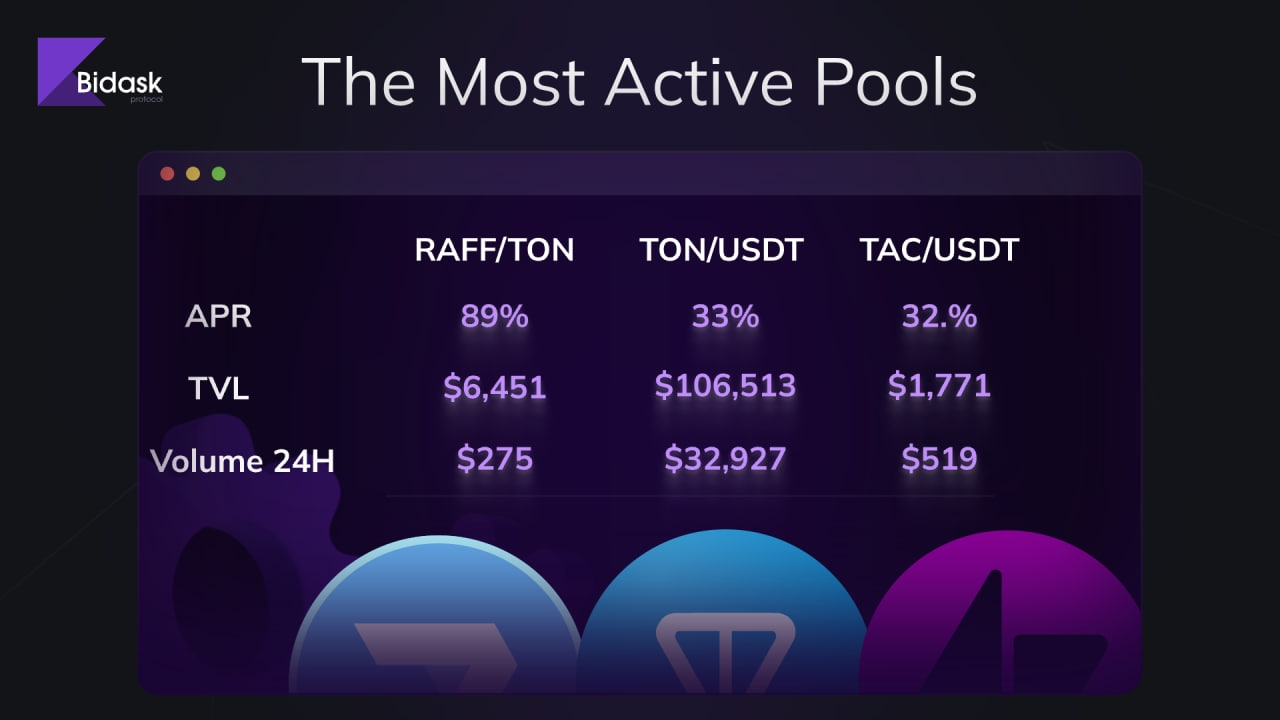The height and width of the screenshot is (720, 1280).
Task: Click the TVL row label
Action: [x=218, y=388]
